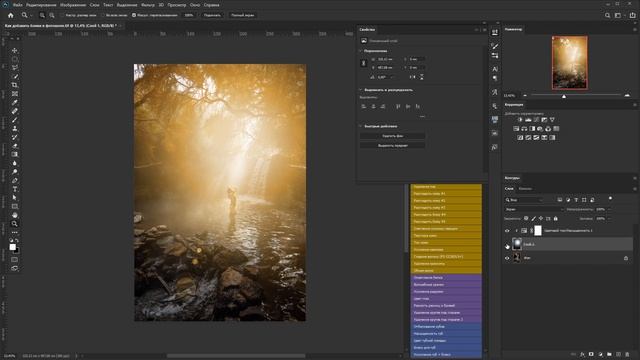Select the Hand tool
This screenshot has height=360, width=640.
15,215
